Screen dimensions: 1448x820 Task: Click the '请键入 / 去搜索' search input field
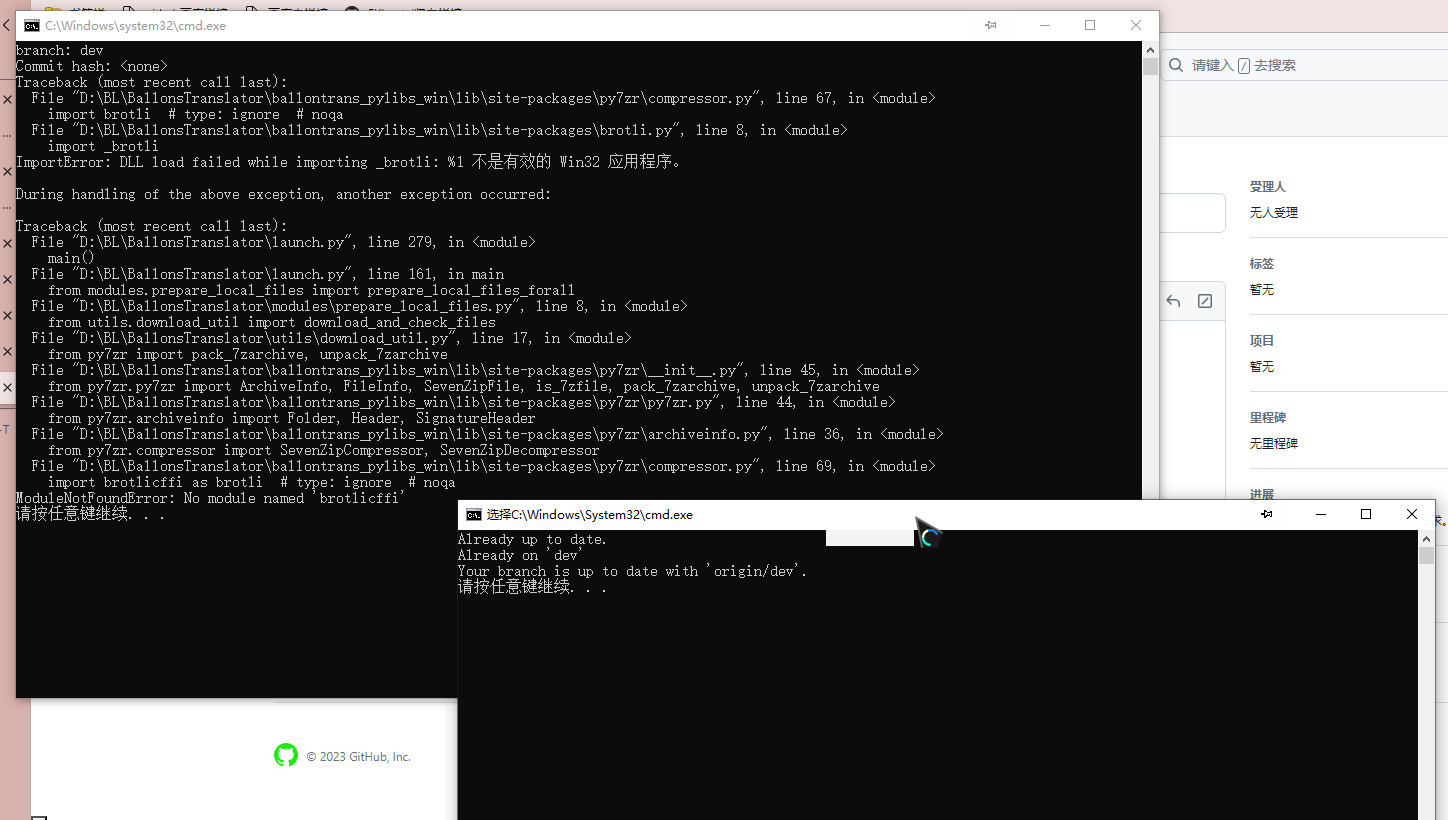(1300, 65)
